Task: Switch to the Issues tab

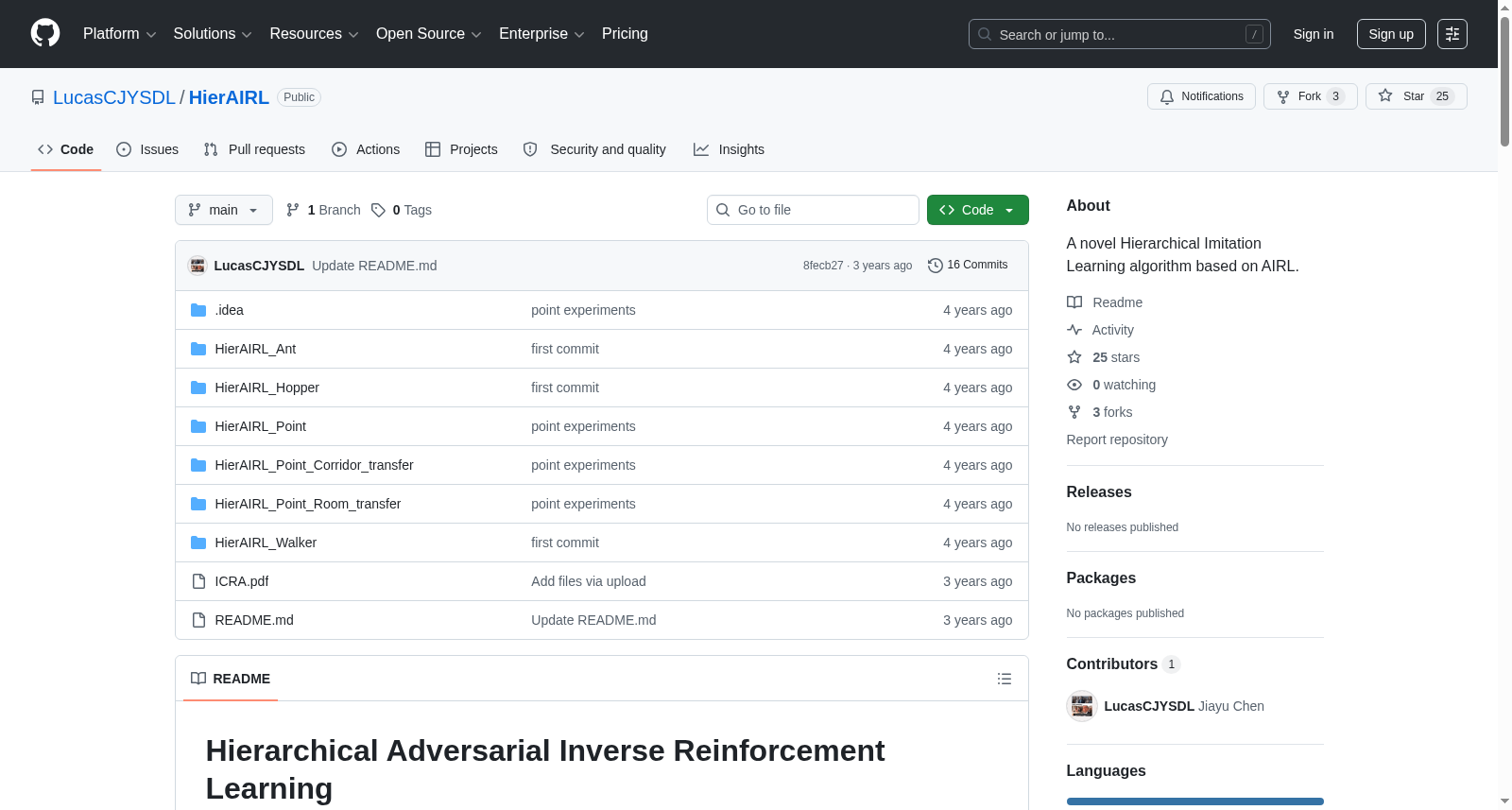Action: (x=147, y=149)
